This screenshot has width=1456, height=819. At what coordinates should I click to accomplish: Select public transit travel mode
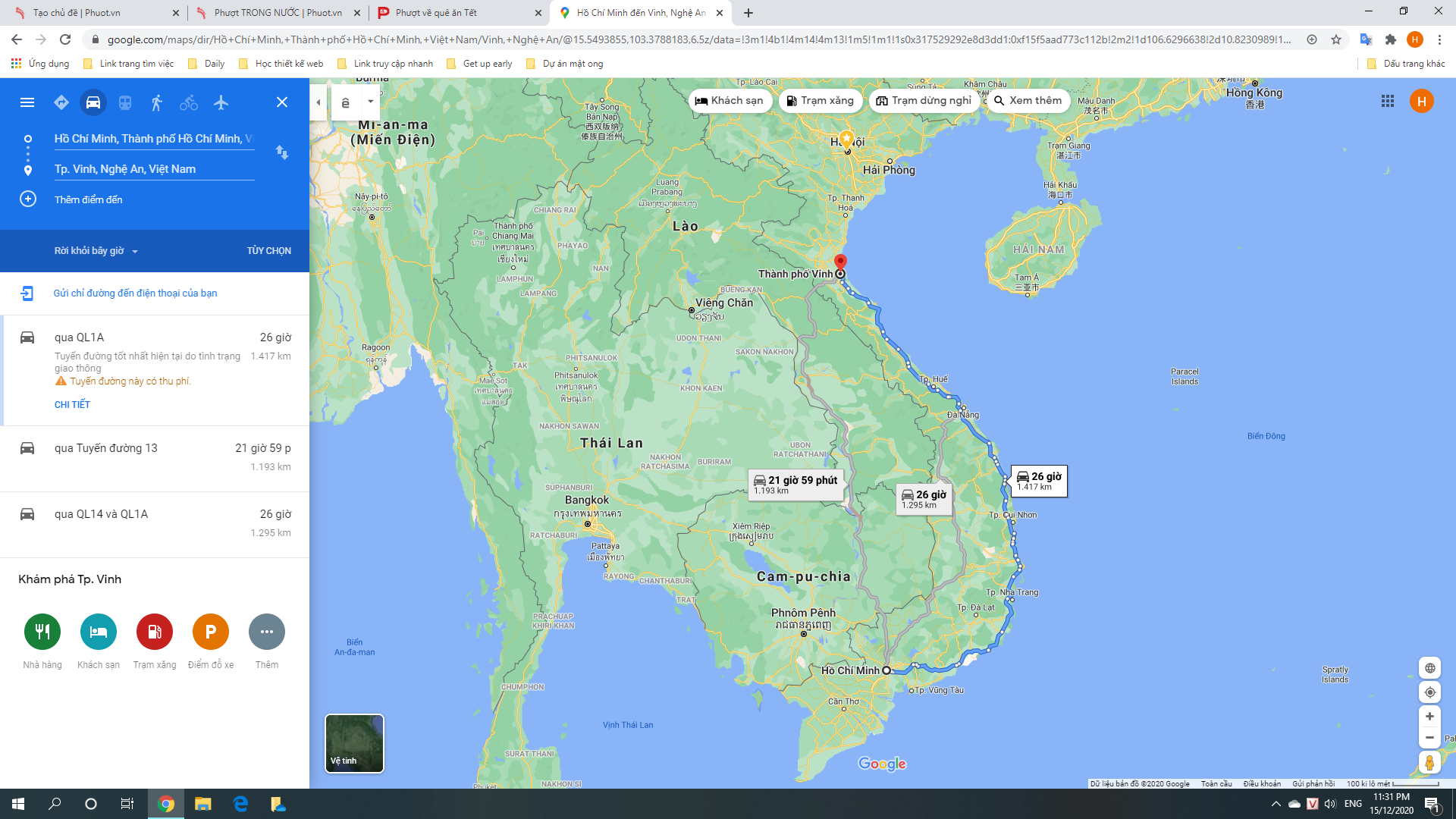click(x=125, y=102)
